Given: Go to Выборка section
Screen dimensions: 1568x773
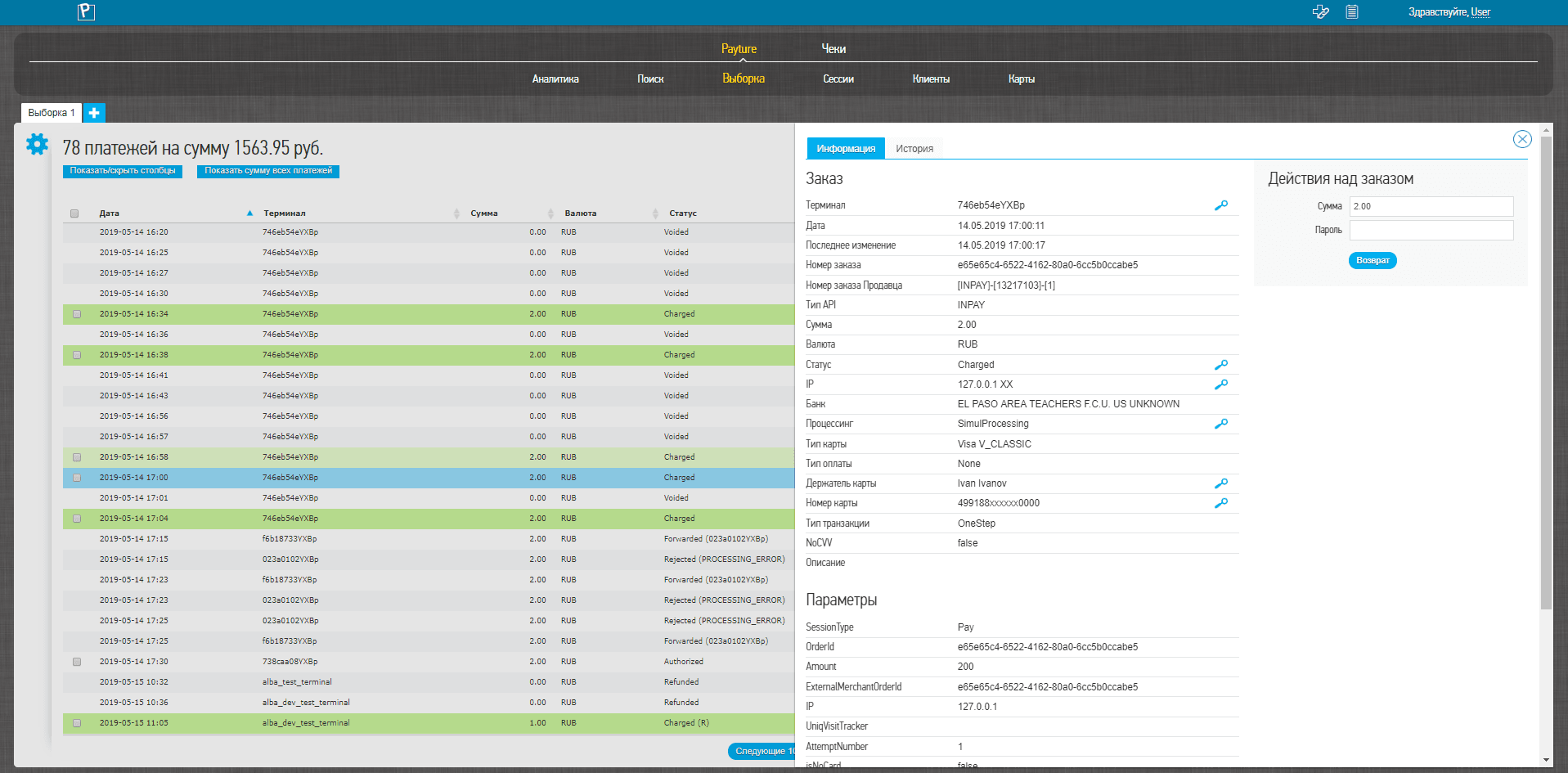Looking at the screenshot, I should pos(744,79).
